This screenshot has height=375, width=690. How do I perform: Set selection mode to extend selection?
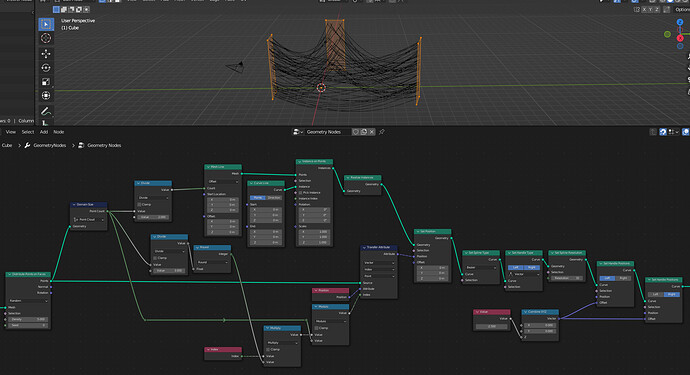pyautogui.click(x=64, y=9)
